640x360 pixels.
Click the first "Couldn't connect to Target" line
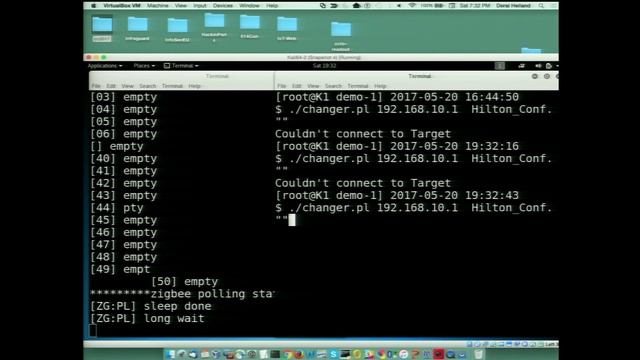[x=363, y=134]
